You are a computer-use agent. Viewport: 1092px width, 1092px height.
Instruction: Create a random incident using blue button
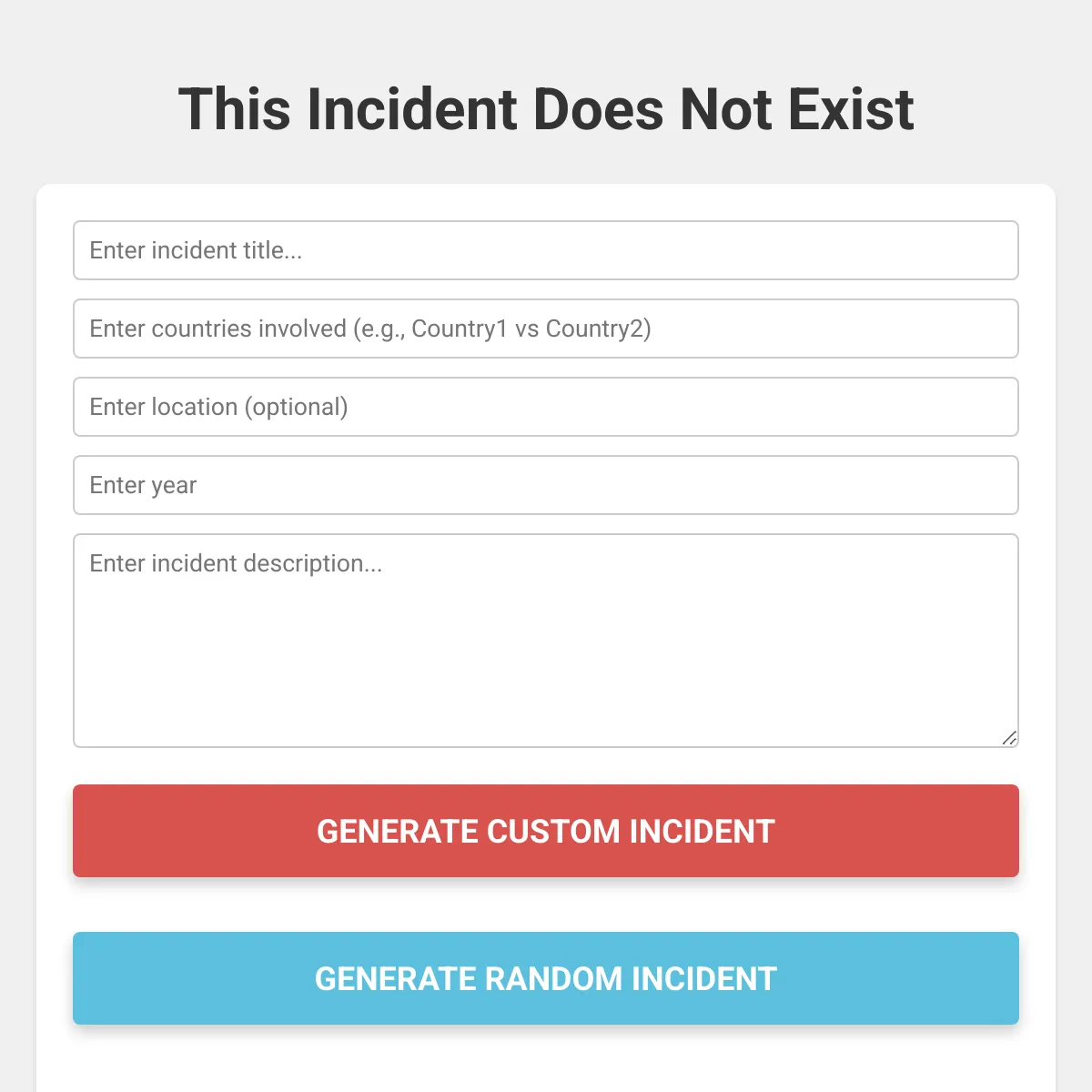546,978
